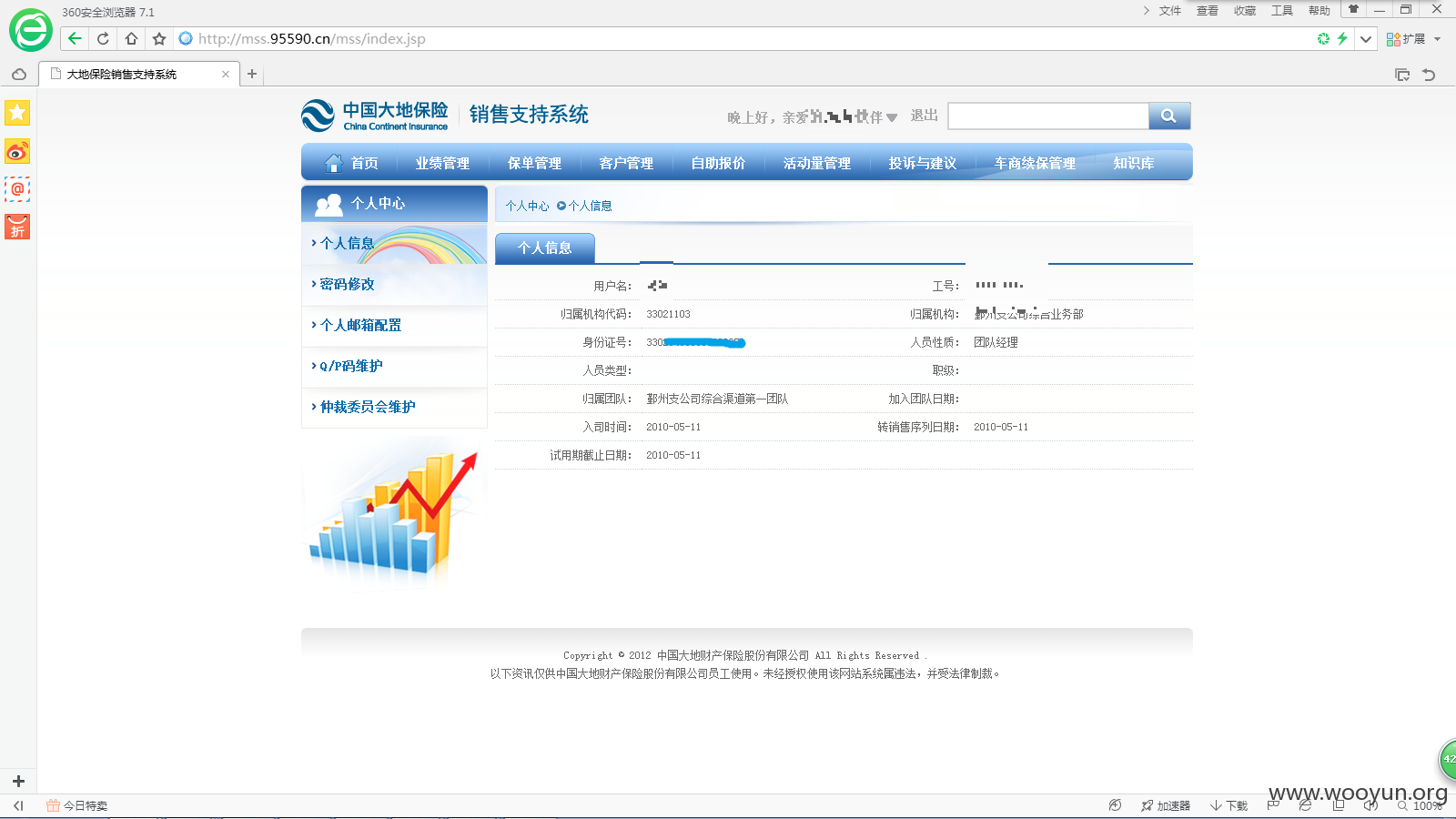Open 自助报价 in the navigation bar
The height and width of the screenshot is (819, 1456).
(x=718, y=163)
